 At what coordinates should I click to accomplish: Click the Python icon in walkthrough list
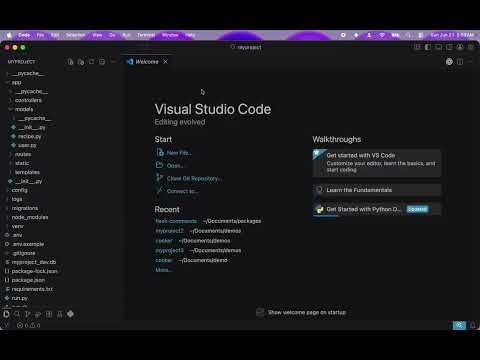(x=319, y=209)
